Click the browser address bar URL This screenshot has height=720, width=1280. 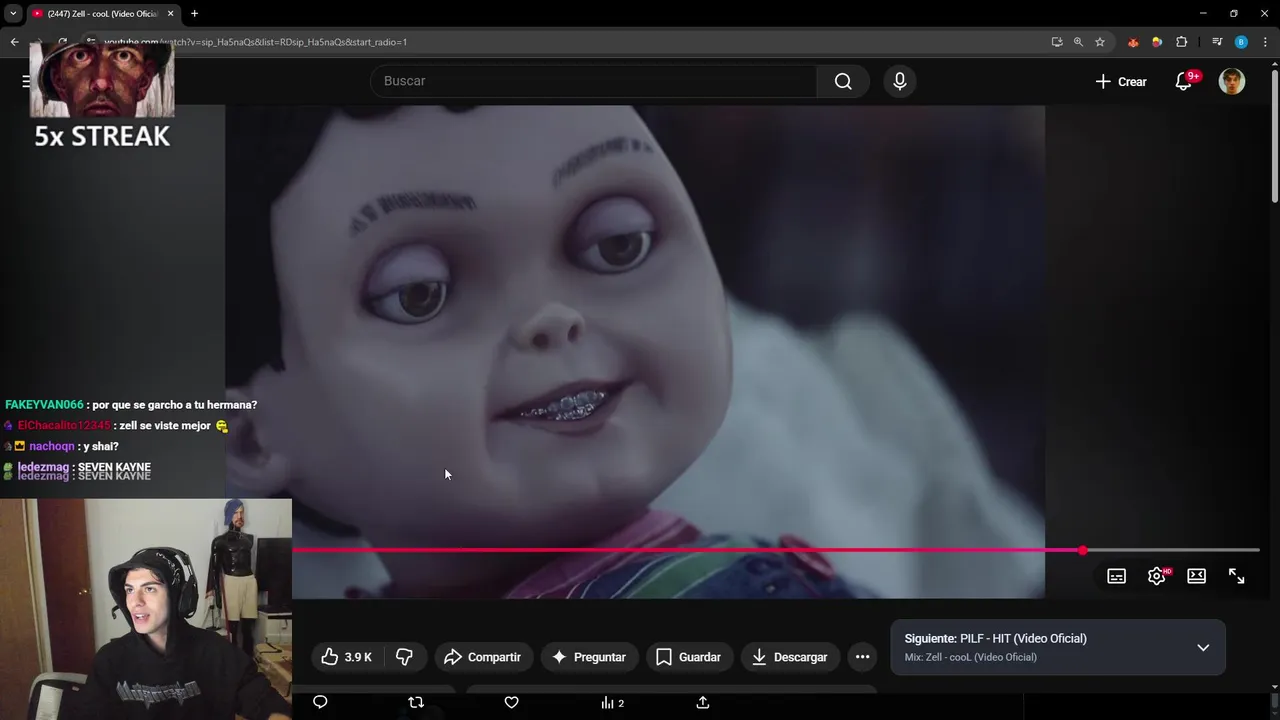tap(255, 42)
